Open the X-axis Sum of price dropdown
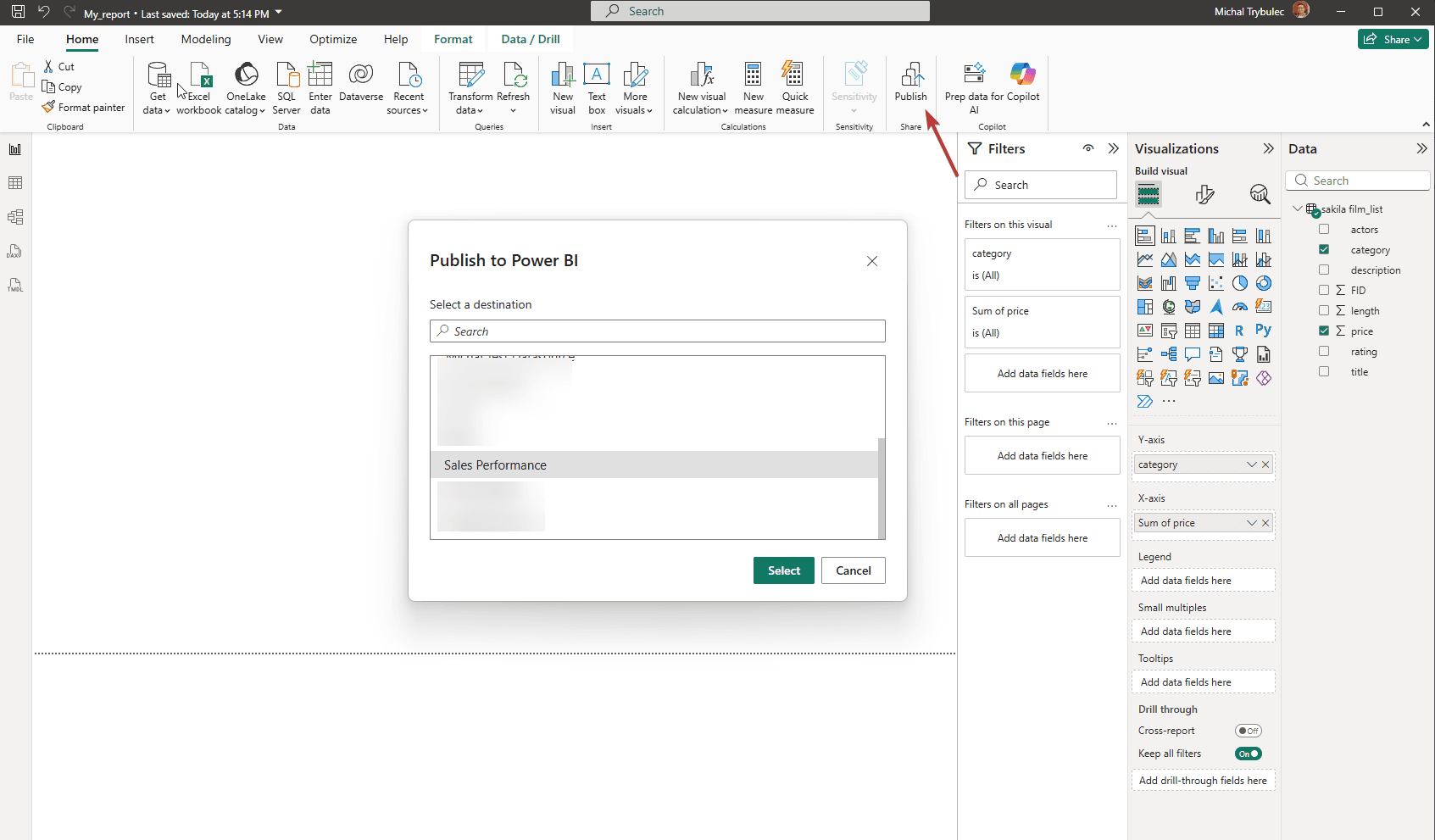 coord(1252,523)
